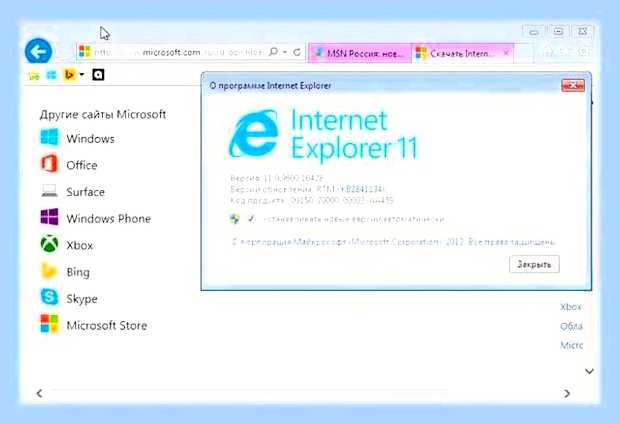Open the address bar autocomplete dropdown arrow
620x424 pixels.
pyautogui.click(x=285, y=52)
